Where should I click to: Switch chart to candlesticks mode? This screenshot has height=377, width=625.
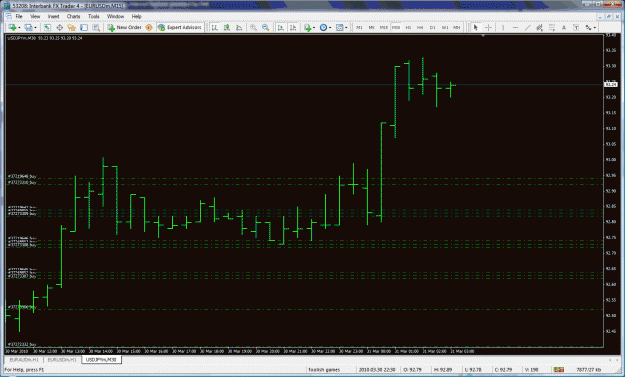227,27
